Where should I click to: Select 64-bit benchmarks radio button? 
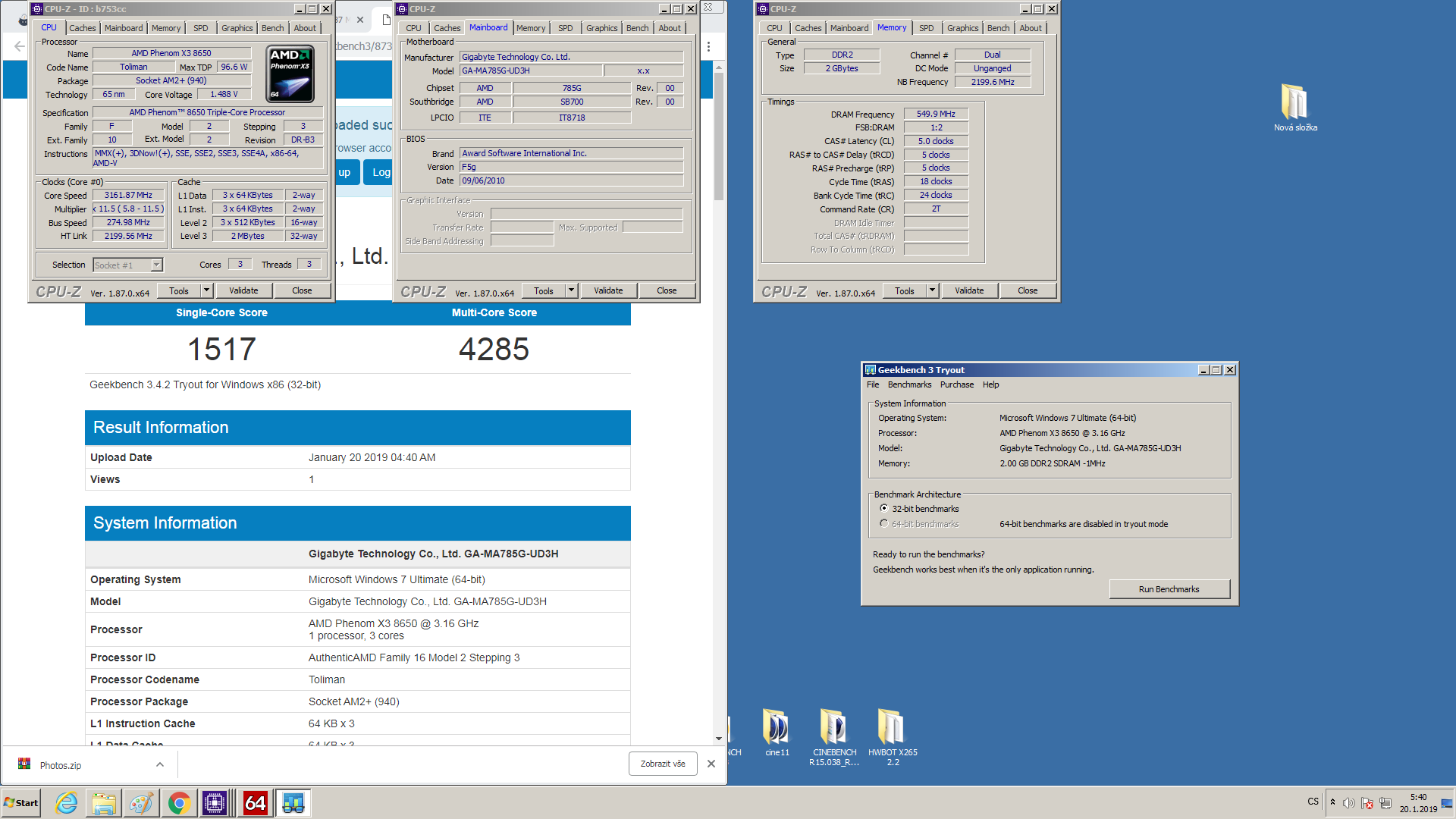pyautogui.click(x=883, y=523)
